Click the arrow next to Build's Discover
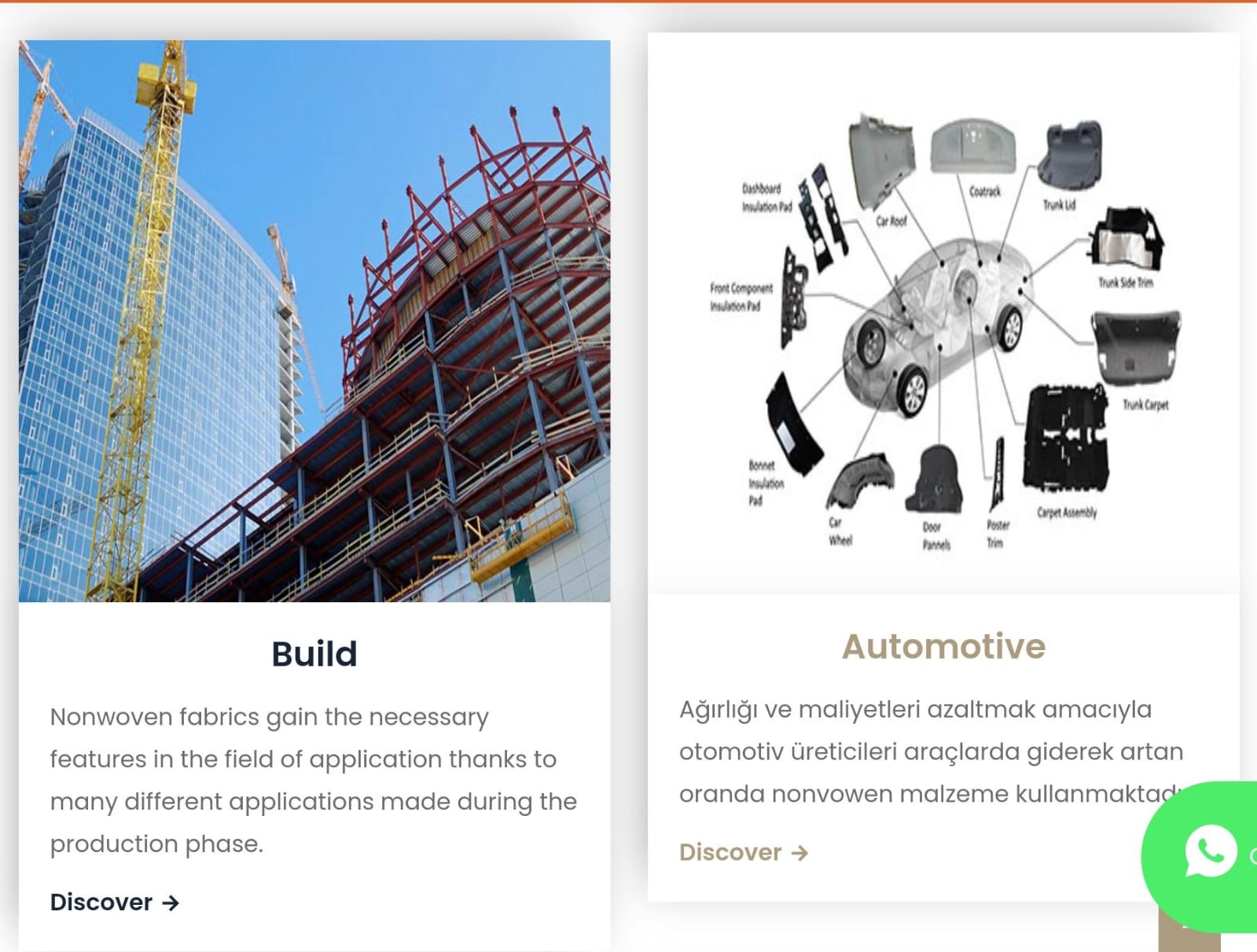The image size is (1257, 952). [171, 903]
